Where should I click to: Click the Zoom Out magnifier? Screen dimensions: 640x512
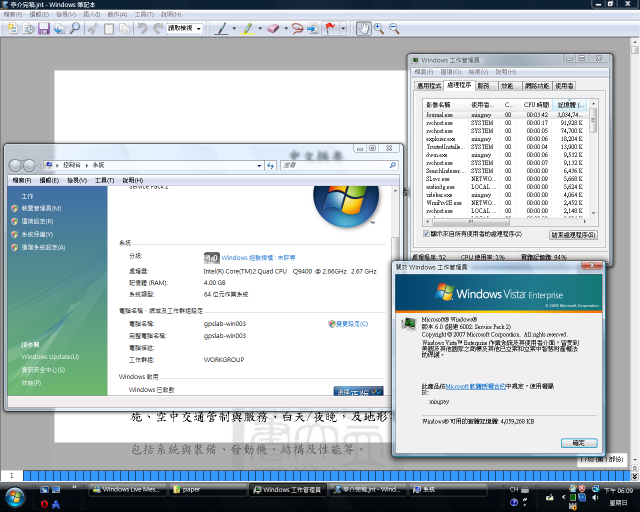click(394, 29)
